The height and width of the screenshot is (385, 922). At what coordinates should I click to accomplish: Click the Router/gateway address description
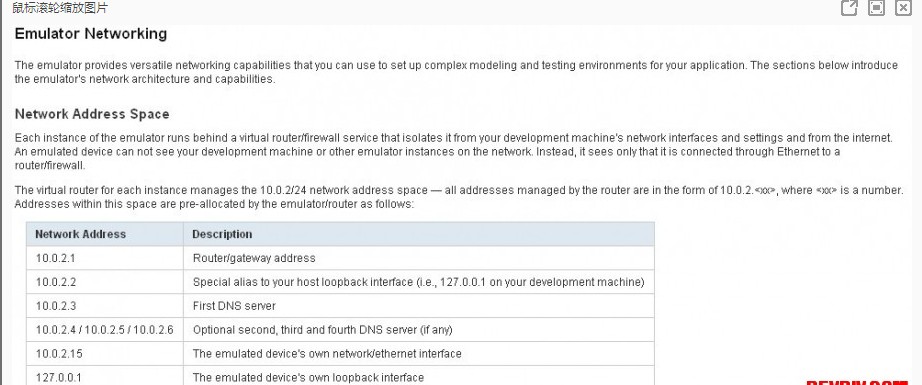(x=254, y=258)
